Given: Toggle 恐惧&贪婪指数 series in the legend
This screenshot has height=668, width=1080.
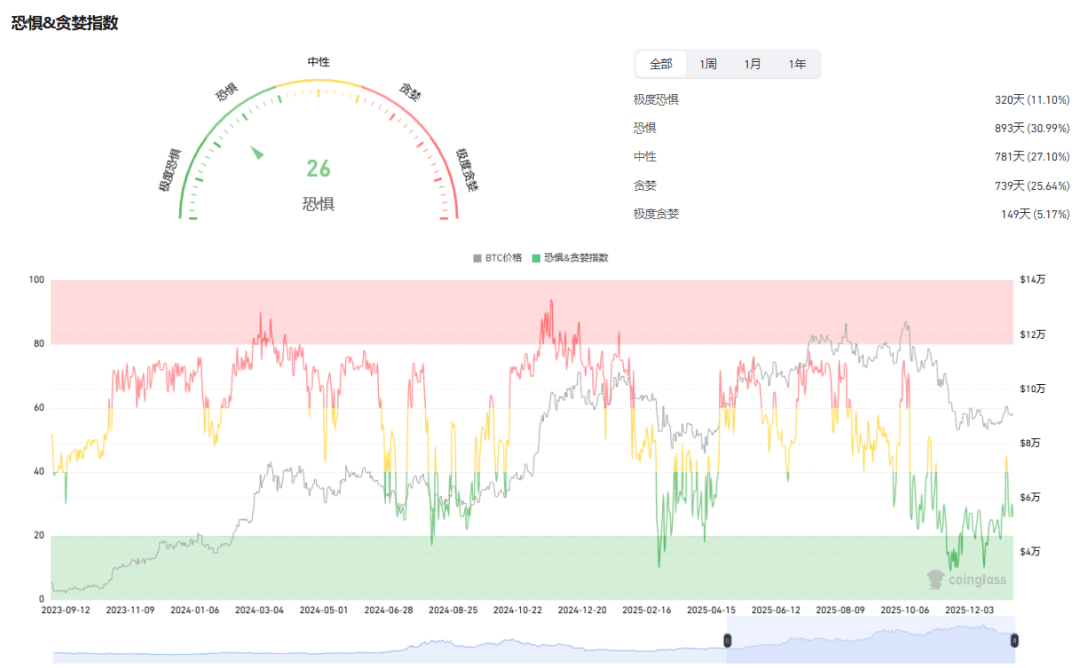Looking at the screenshot, I should tap(570, 258).
